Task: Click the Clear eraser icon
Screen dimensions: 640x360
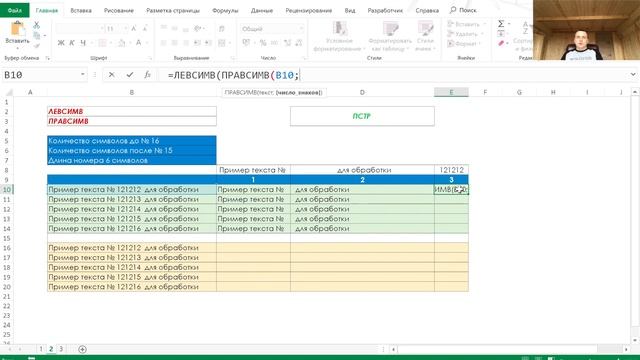Action: click(x=501, y=43)
